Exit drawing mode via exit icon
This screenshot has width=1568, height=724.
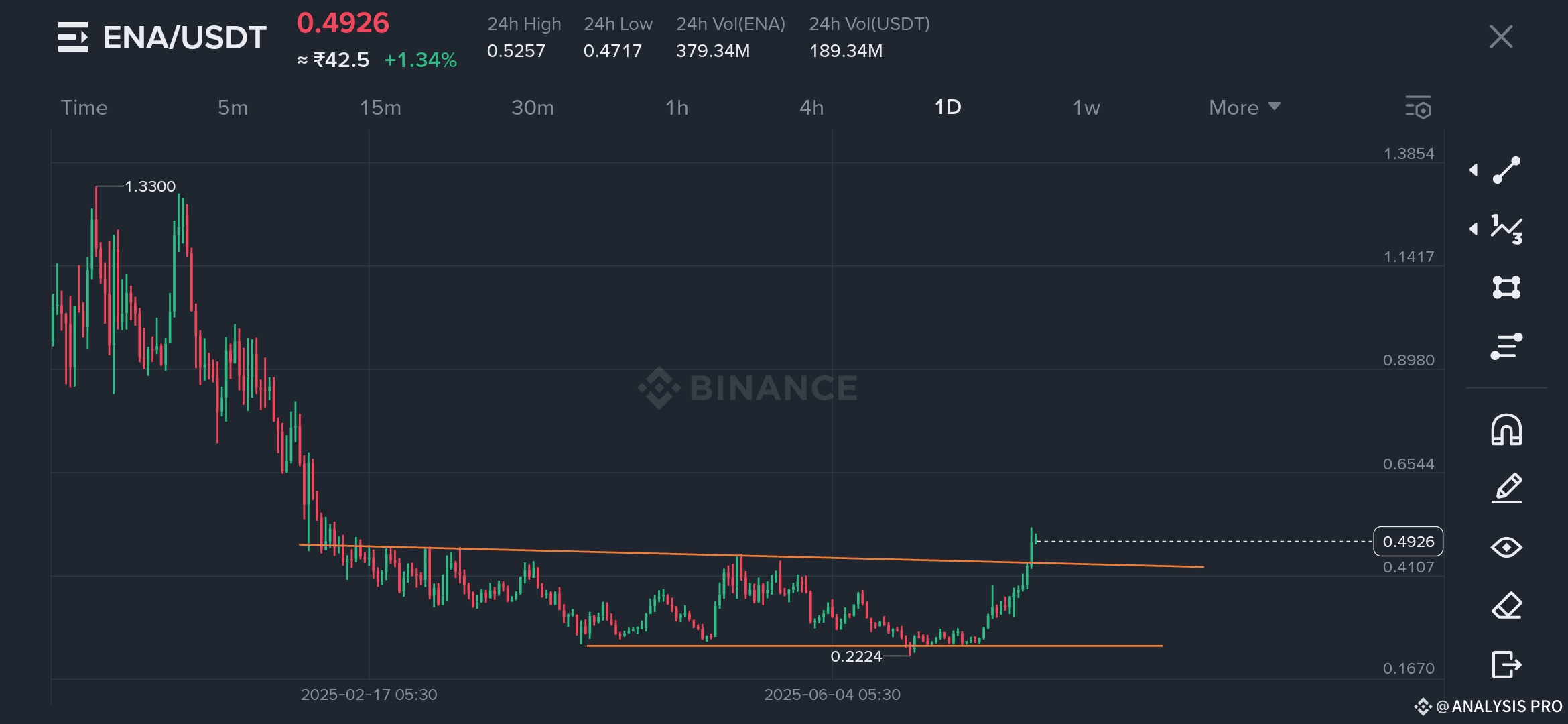1506,664
